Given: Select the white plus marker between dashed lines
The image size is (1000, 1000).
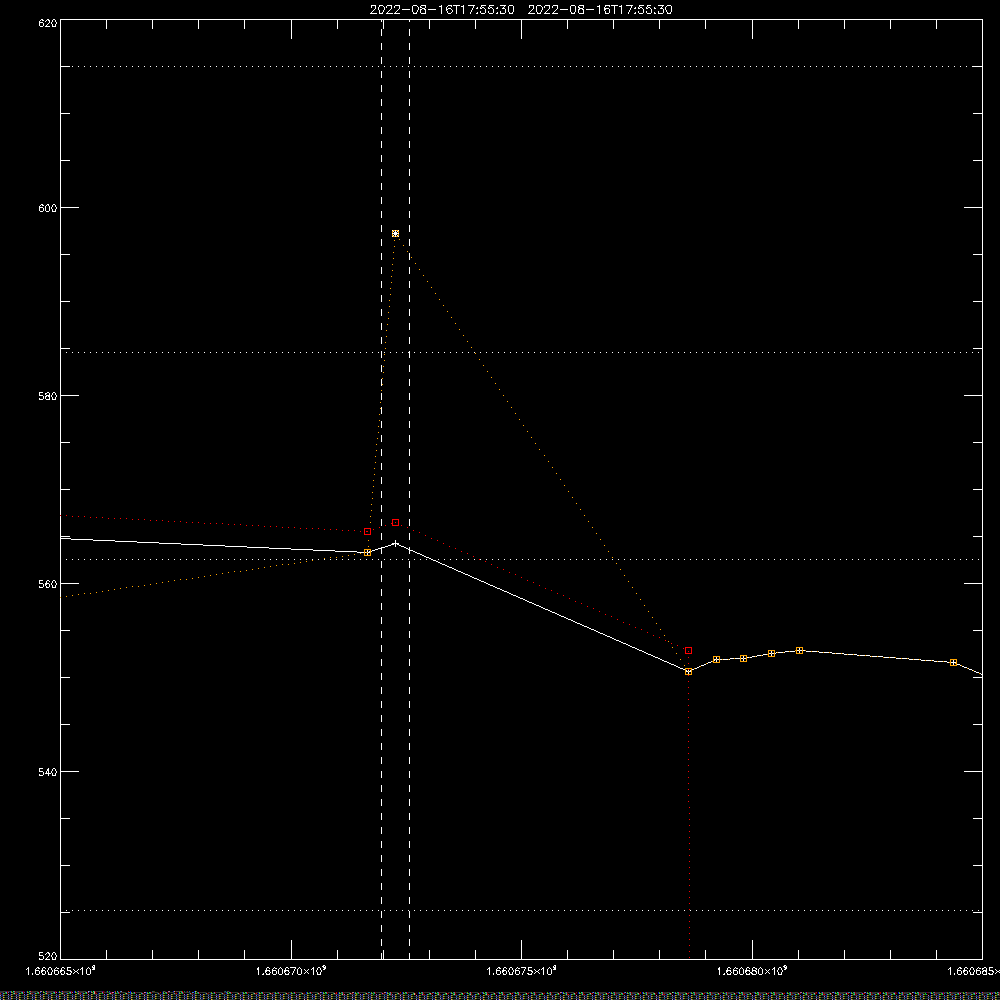Looking at the screenshot, I should coord(395,543).
